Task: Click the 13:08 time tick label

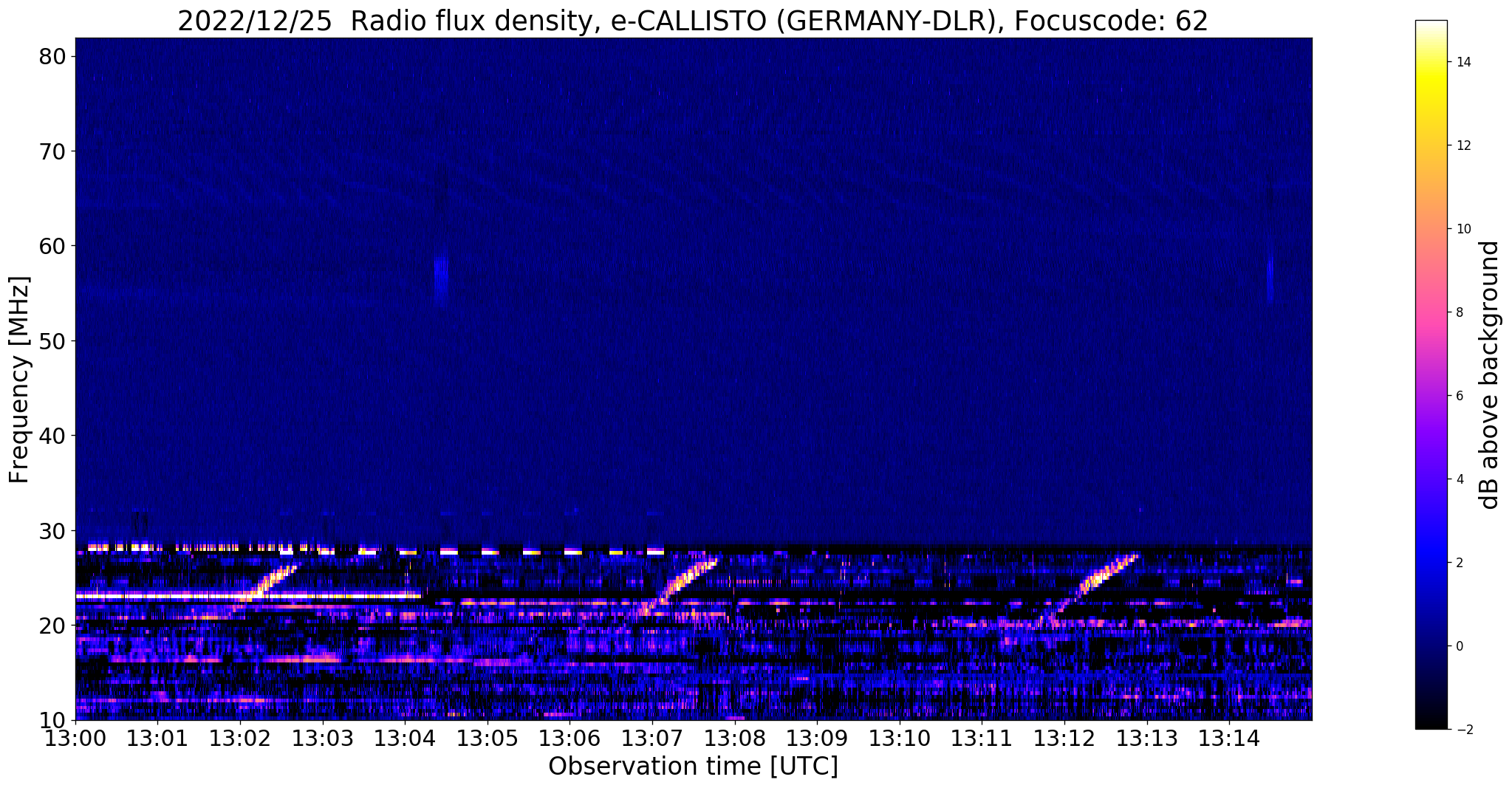Action: point(735,738)
